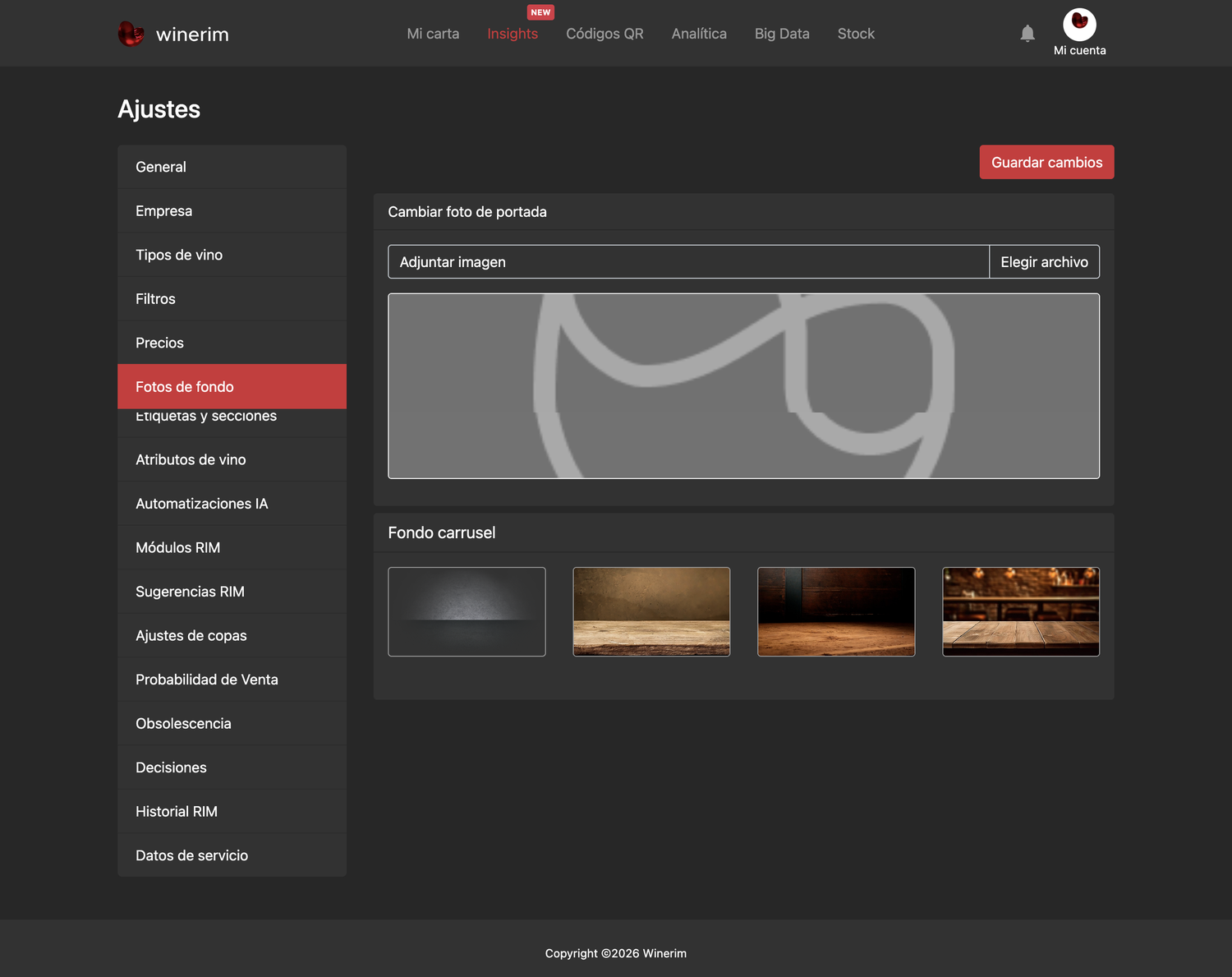1232x977 pixels.
Task: Select Ajustes de copas in sidebar
Action: 232,635
